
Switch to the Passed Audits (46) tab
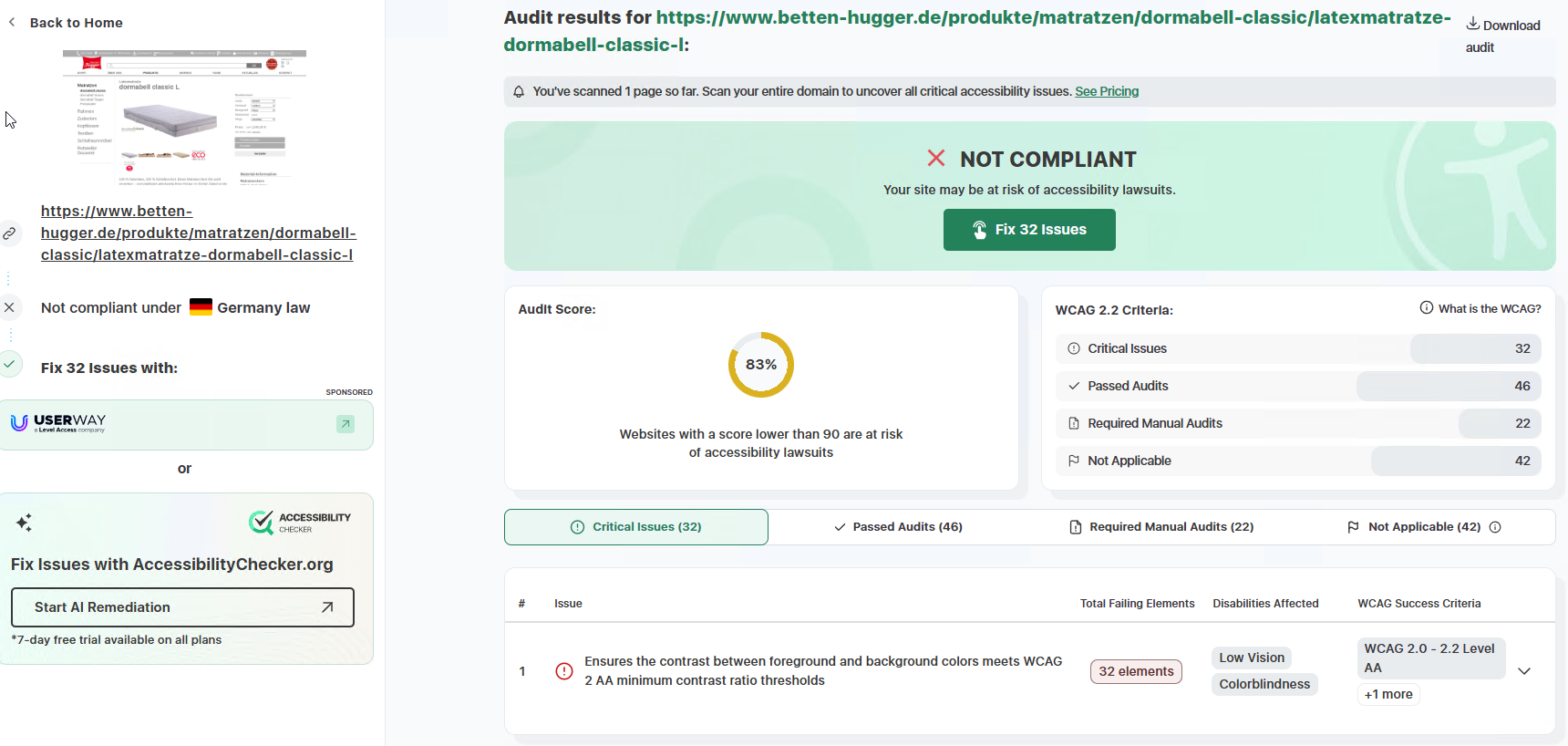click(x=899, y=527)
